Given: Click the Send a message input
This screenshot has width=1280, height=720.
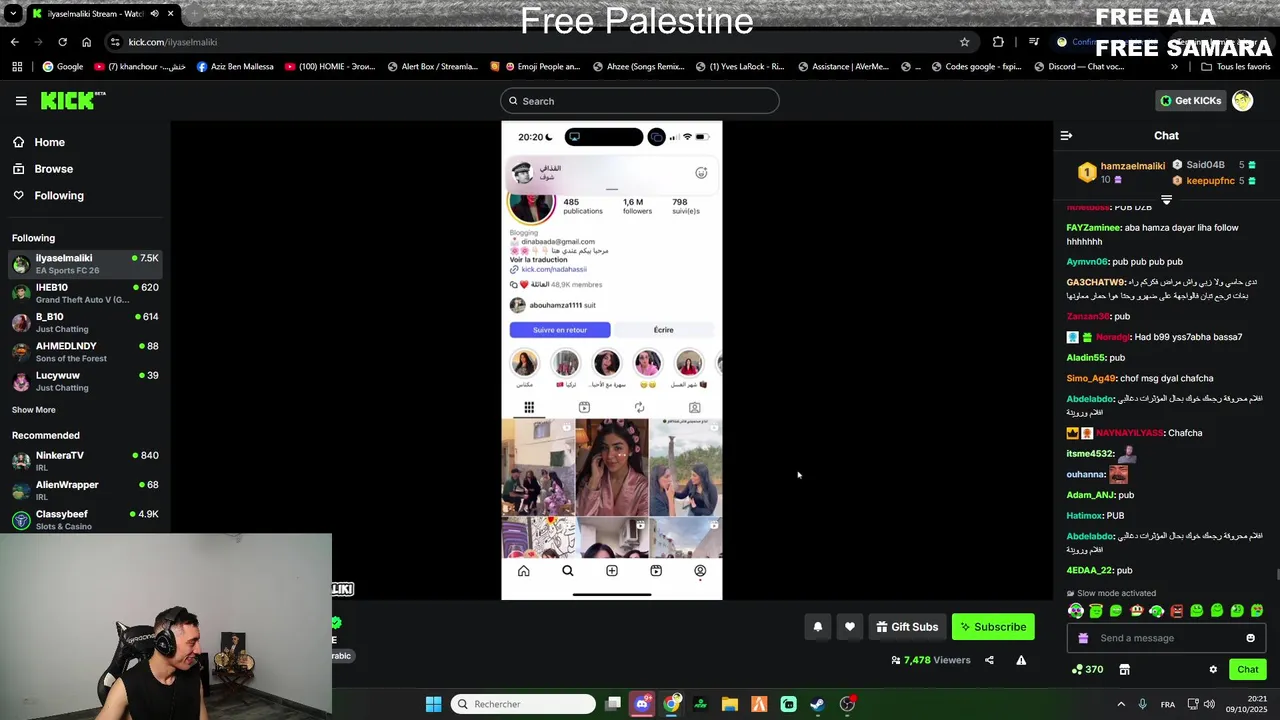Looking at the screenshot, I should 1165,638.
